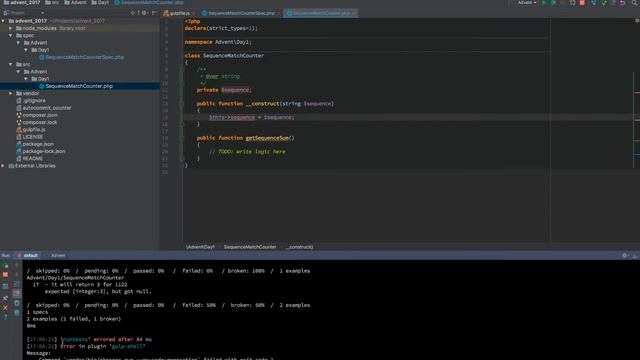Click the blue VCS update icon
Viewport: 640px width, 360px height.
coord(593,3)
